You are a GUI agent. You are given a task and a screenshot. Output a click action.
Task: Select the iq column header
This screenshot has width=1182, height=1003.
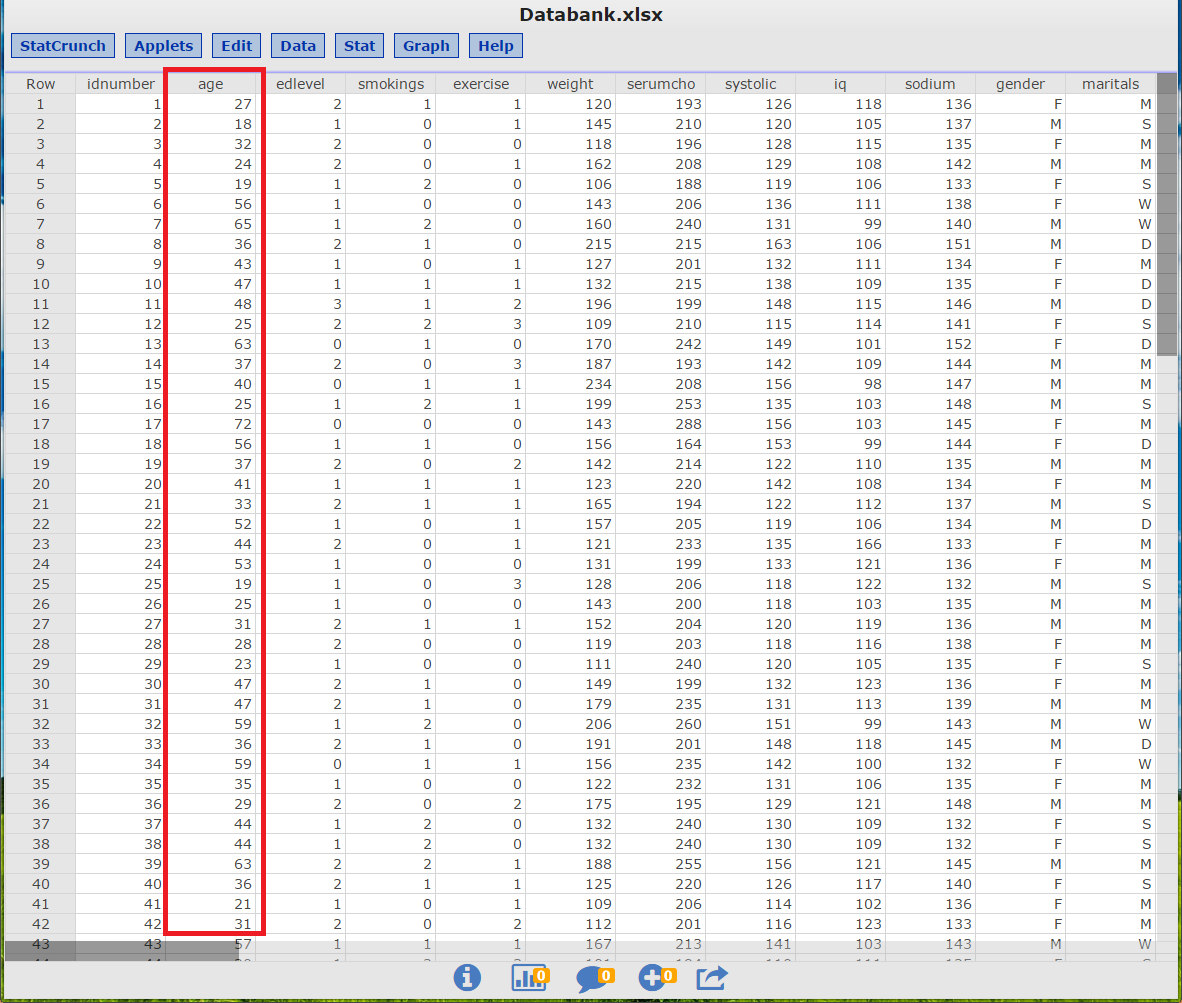coord(840,84)
